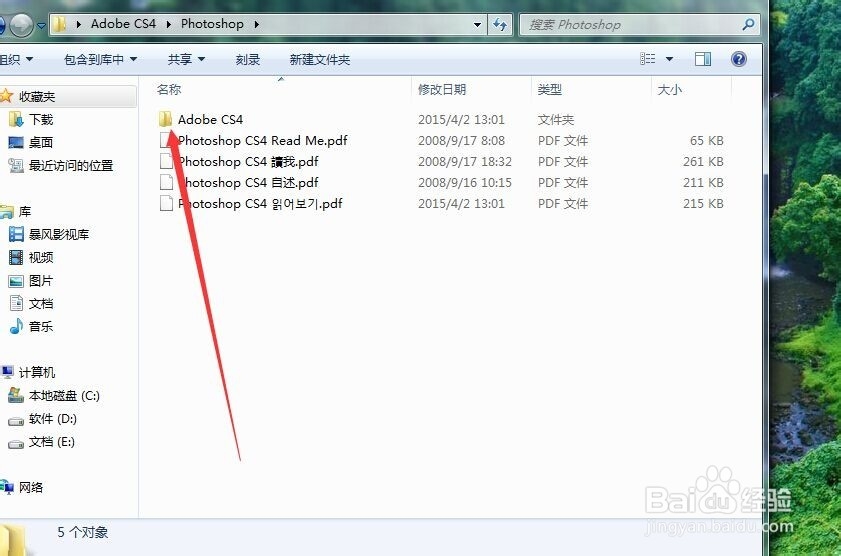
Task: Expand breadcrumb arrow before Adobe CS4
Action: 79,24
